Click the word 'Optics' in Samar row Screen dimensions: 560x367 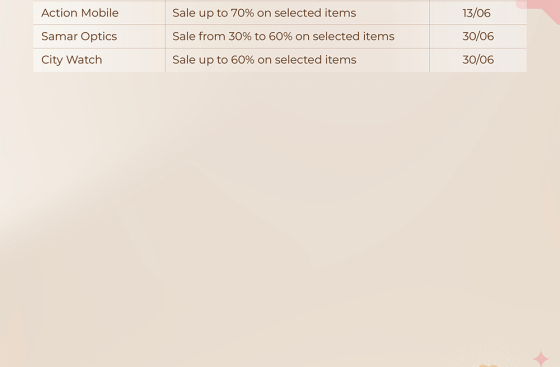99,36
